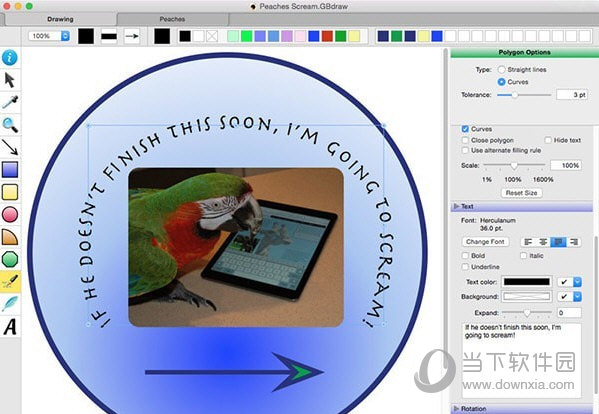Click the large black stroke color well
The width and height of the screenshot is (599, 414).
[86, 36]
